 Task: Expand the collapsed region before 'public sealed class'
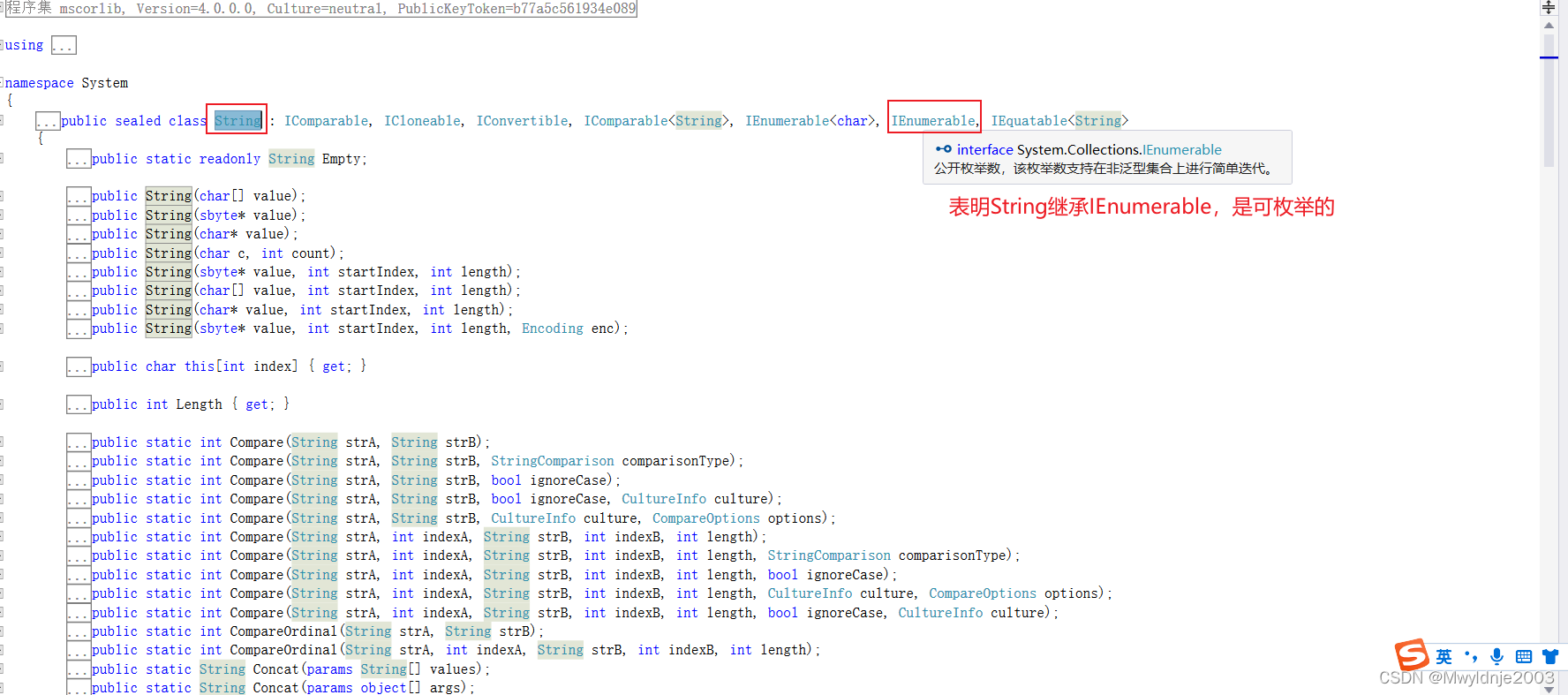point(48,121)
